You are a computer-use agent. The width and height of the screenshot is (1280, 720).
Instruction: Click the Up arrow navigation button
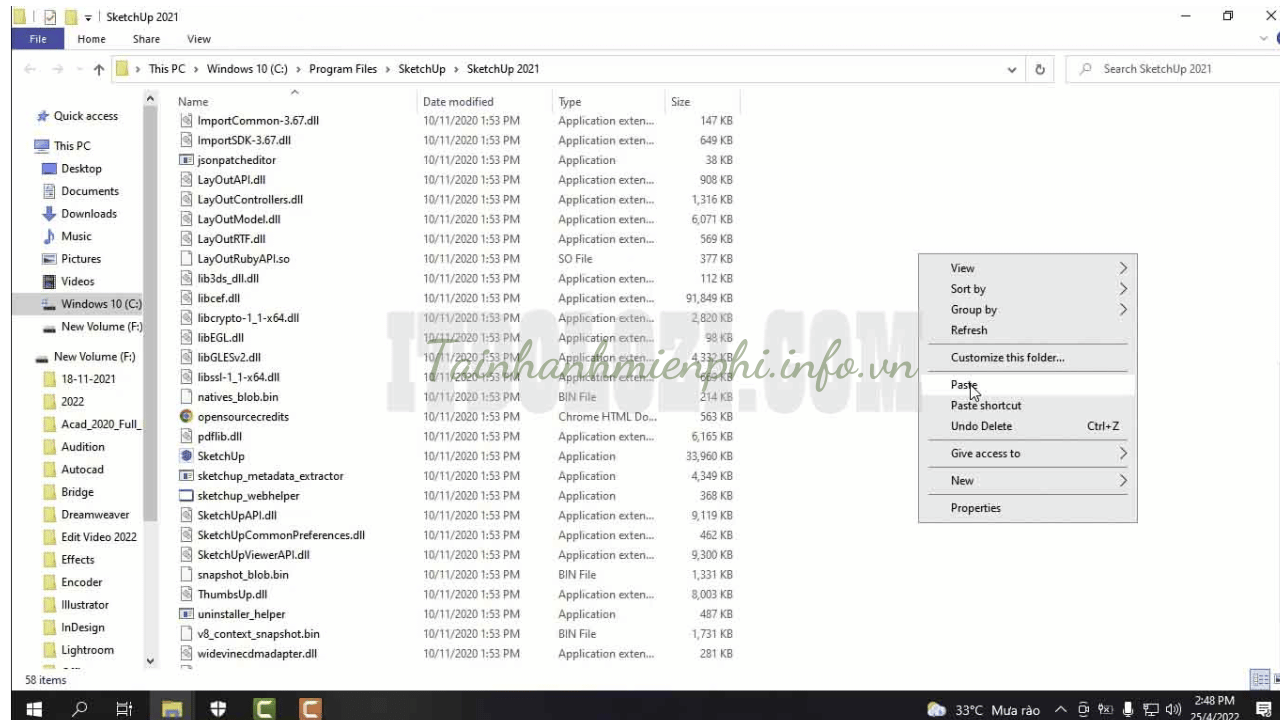(x=98, y=69)
